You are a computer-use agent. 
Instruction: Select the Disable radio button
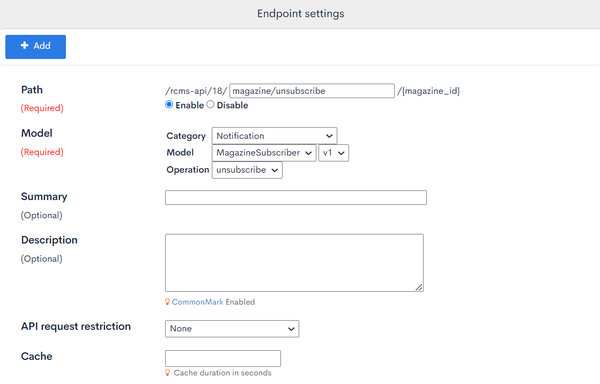tap(210, 104)
